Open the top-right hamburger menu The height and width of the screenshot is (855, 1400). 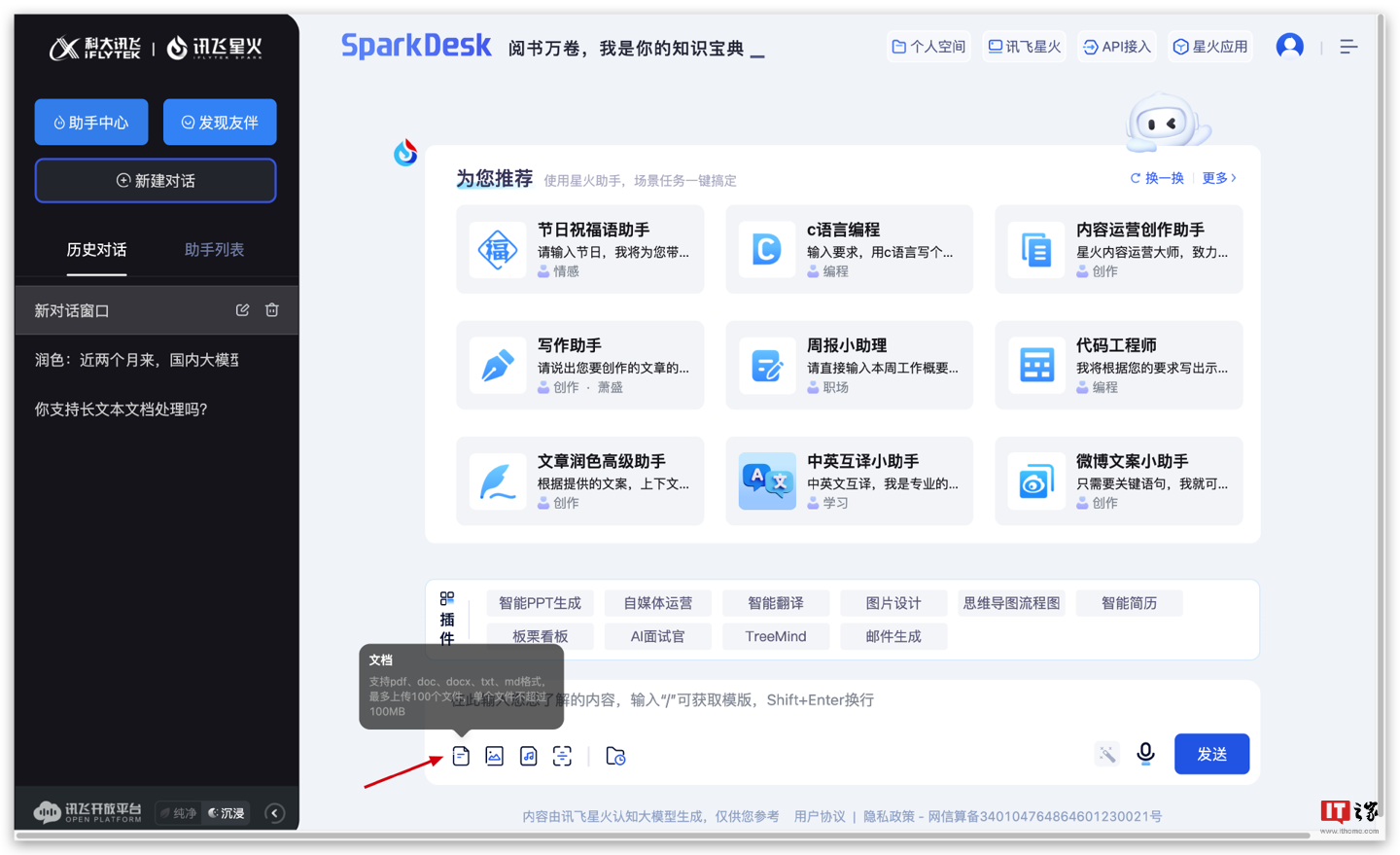(1348, 47)
